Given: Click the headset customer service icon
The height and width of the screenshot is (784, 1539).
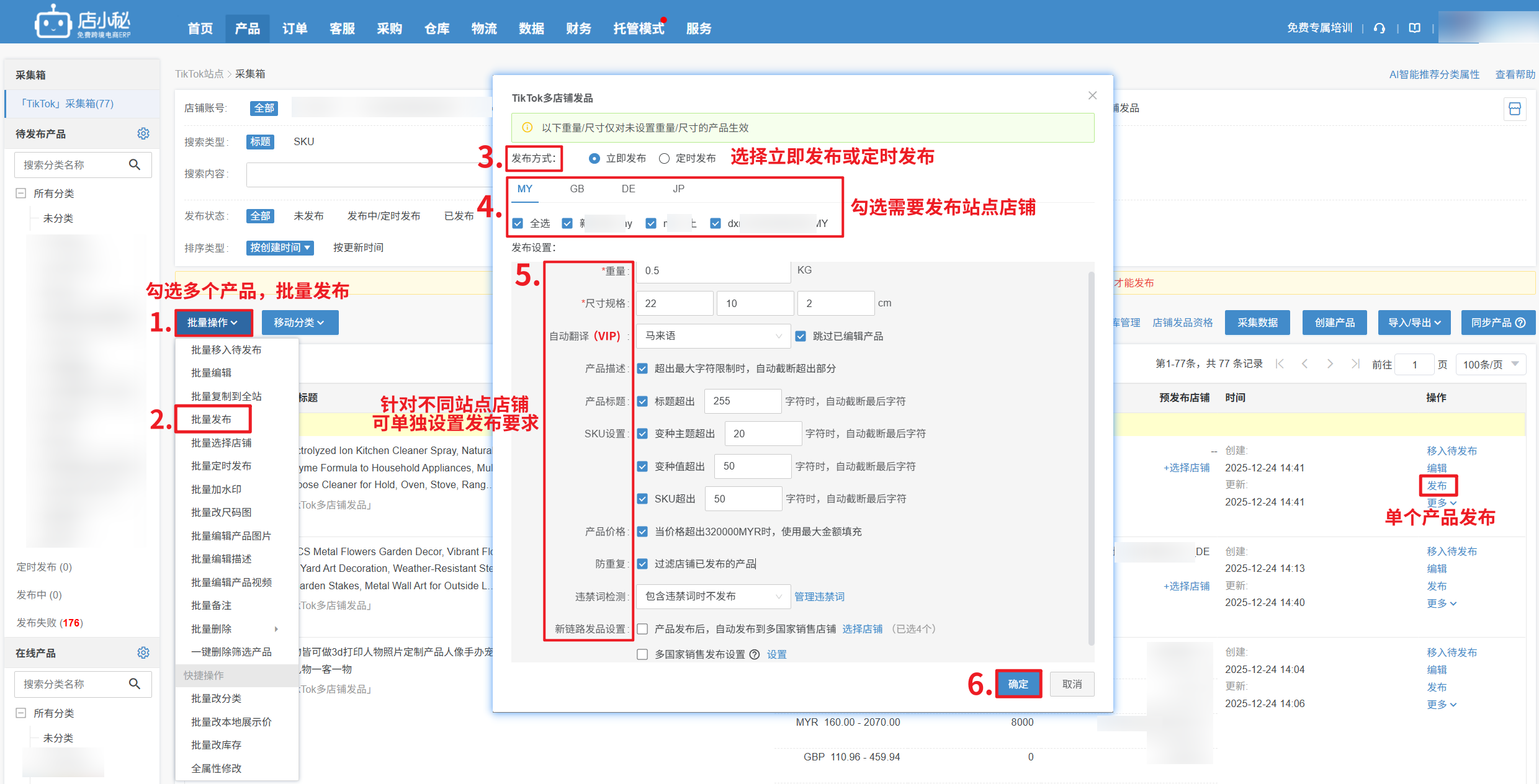Looking at the screenshot, I should pyautogui.click(x=1379, y=28).
